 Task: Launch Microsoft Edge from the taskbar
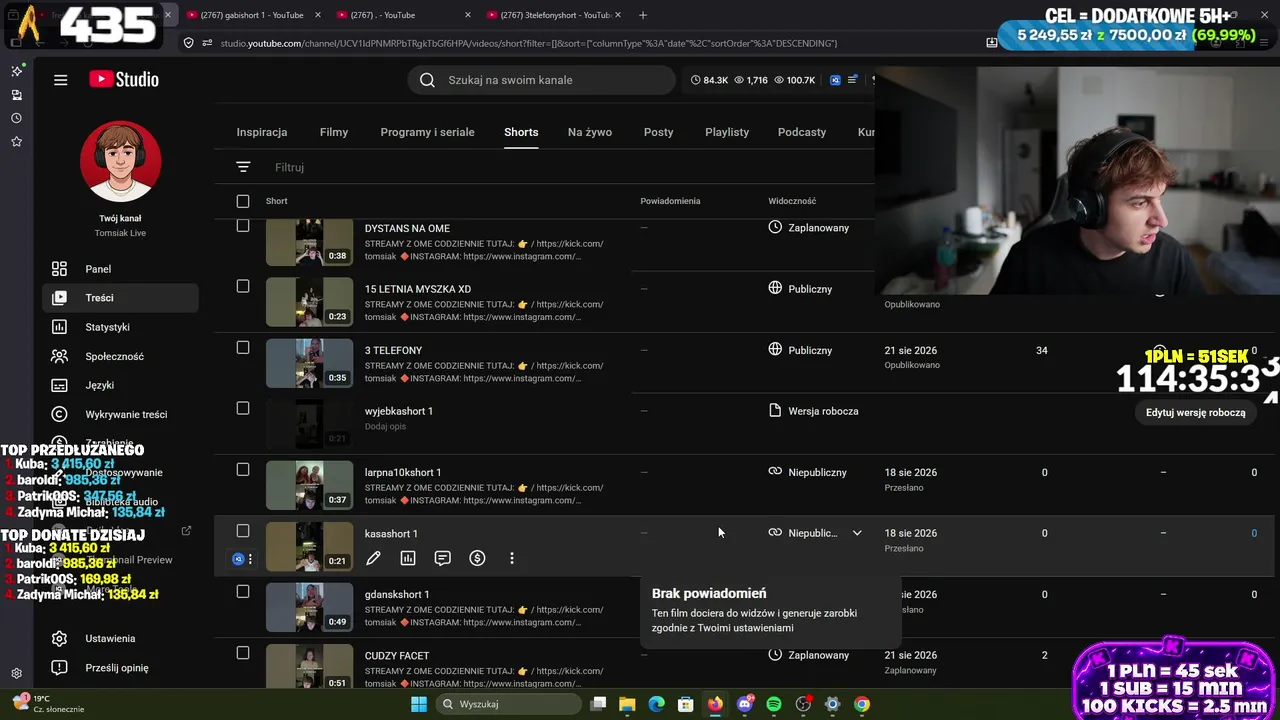tap(656, 704)
